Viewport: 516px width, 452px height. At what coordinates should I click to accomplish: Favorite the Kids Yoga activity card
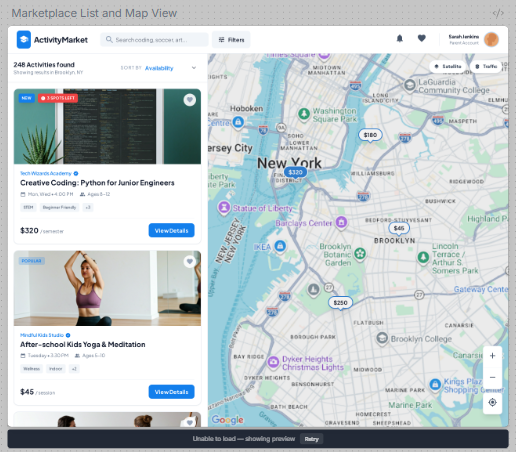[x=190, y=262]
